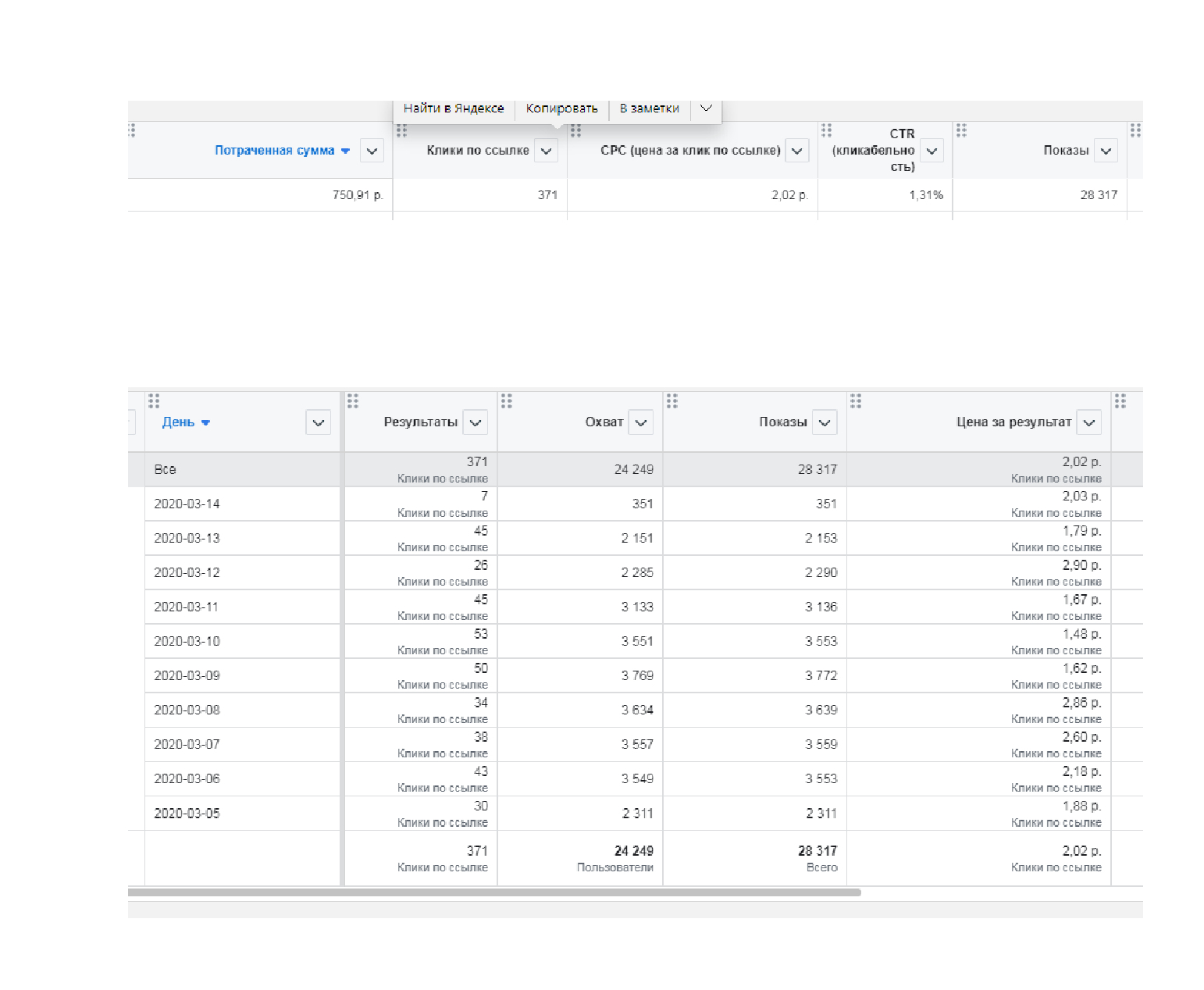Image resolution: width=1204 pixels, height=990 pixels.
Task: Open dropdown next to Потраченная сумма column
Action: tap(372, 151)
